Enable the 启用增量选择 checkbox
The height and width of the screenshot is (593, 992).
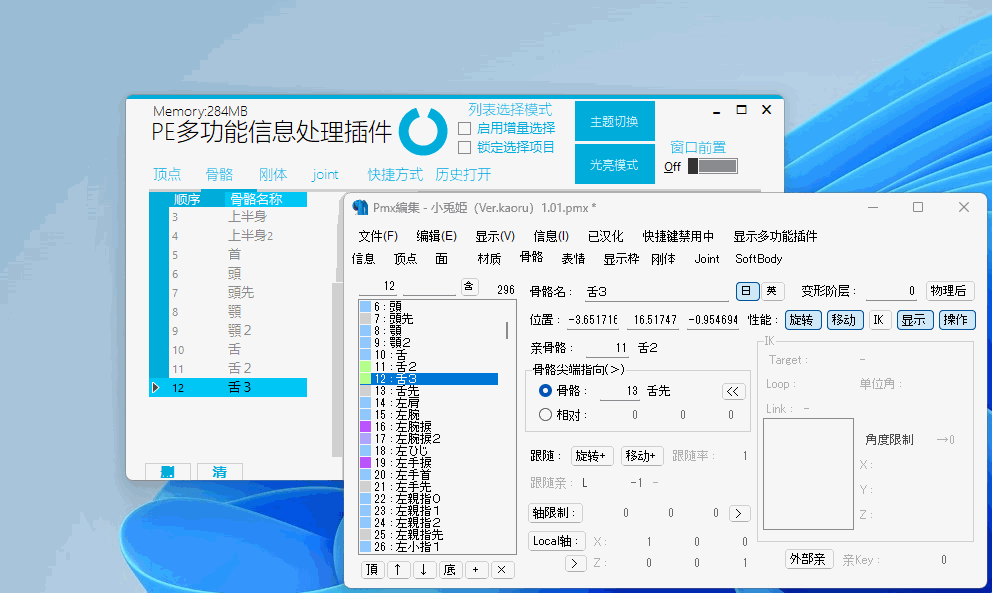coord(464,128)
